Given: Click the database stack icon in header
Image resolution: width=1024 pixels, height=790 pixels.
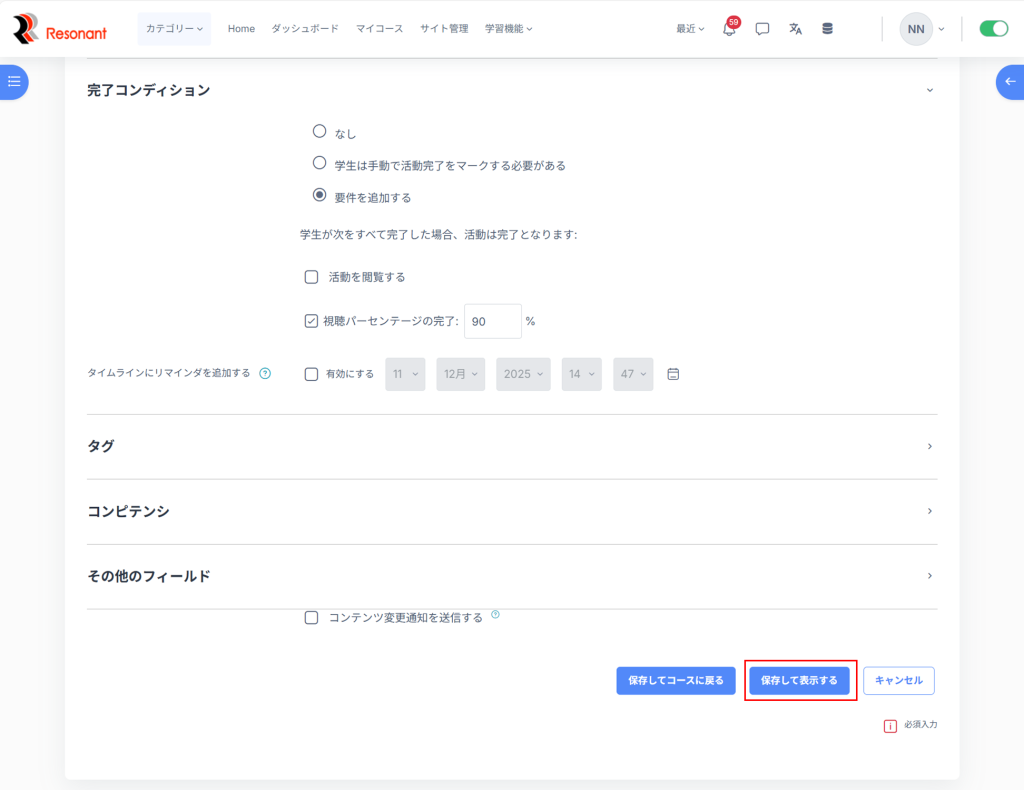Looking at the screenshot, I should point(827,29).
